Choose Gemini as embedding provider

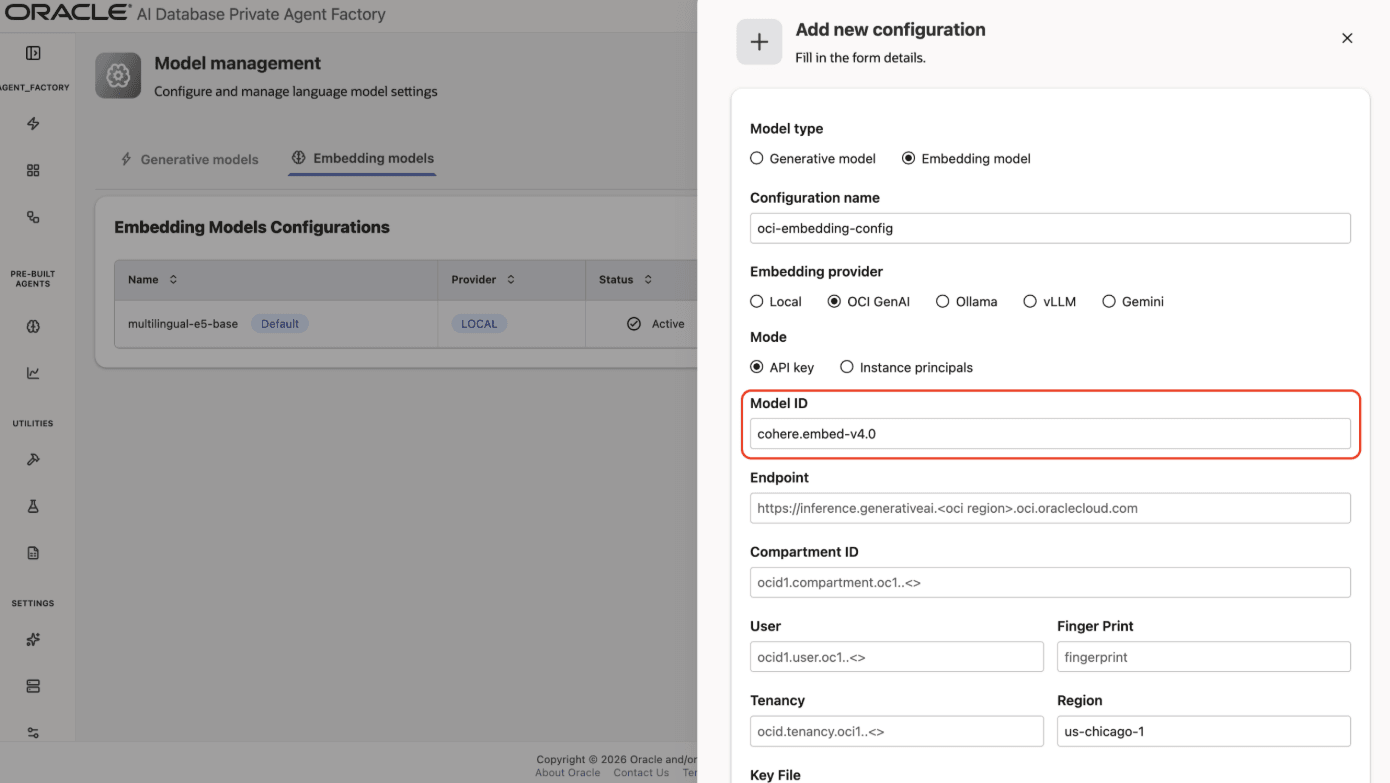click(1108, 301)
